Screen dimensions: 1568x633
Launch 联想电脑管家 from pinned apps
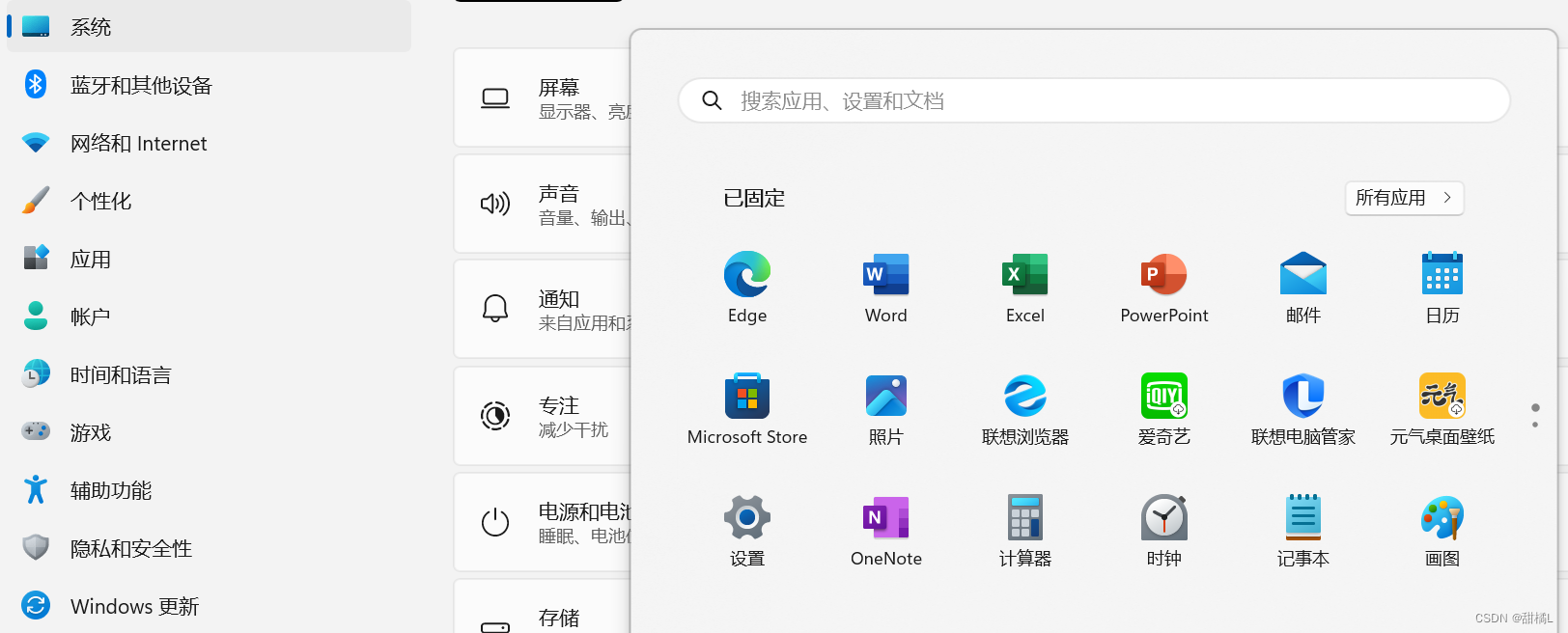click(x=1303, y=408)
